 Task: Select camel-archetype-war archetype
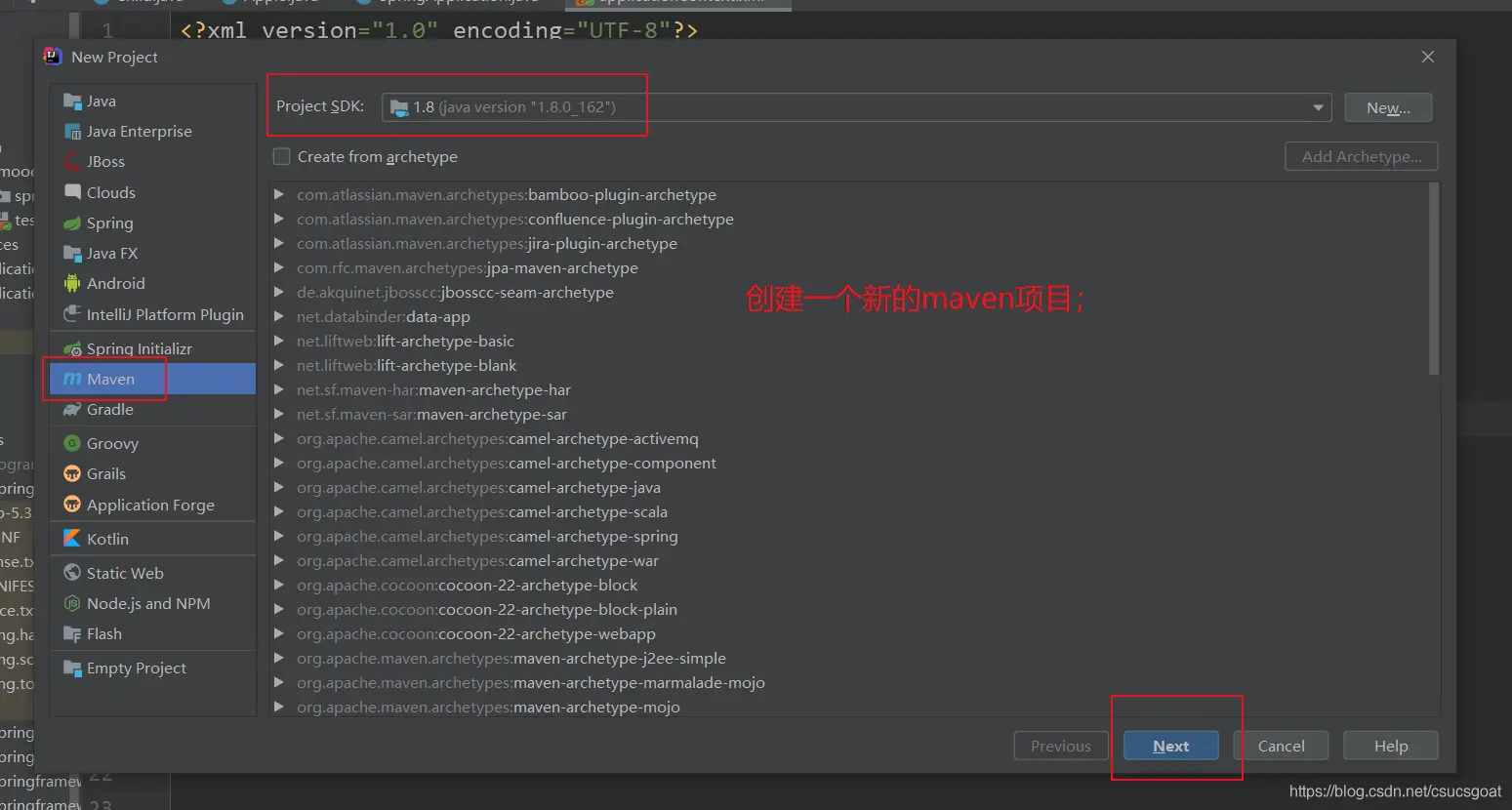(x=477, y=560)
